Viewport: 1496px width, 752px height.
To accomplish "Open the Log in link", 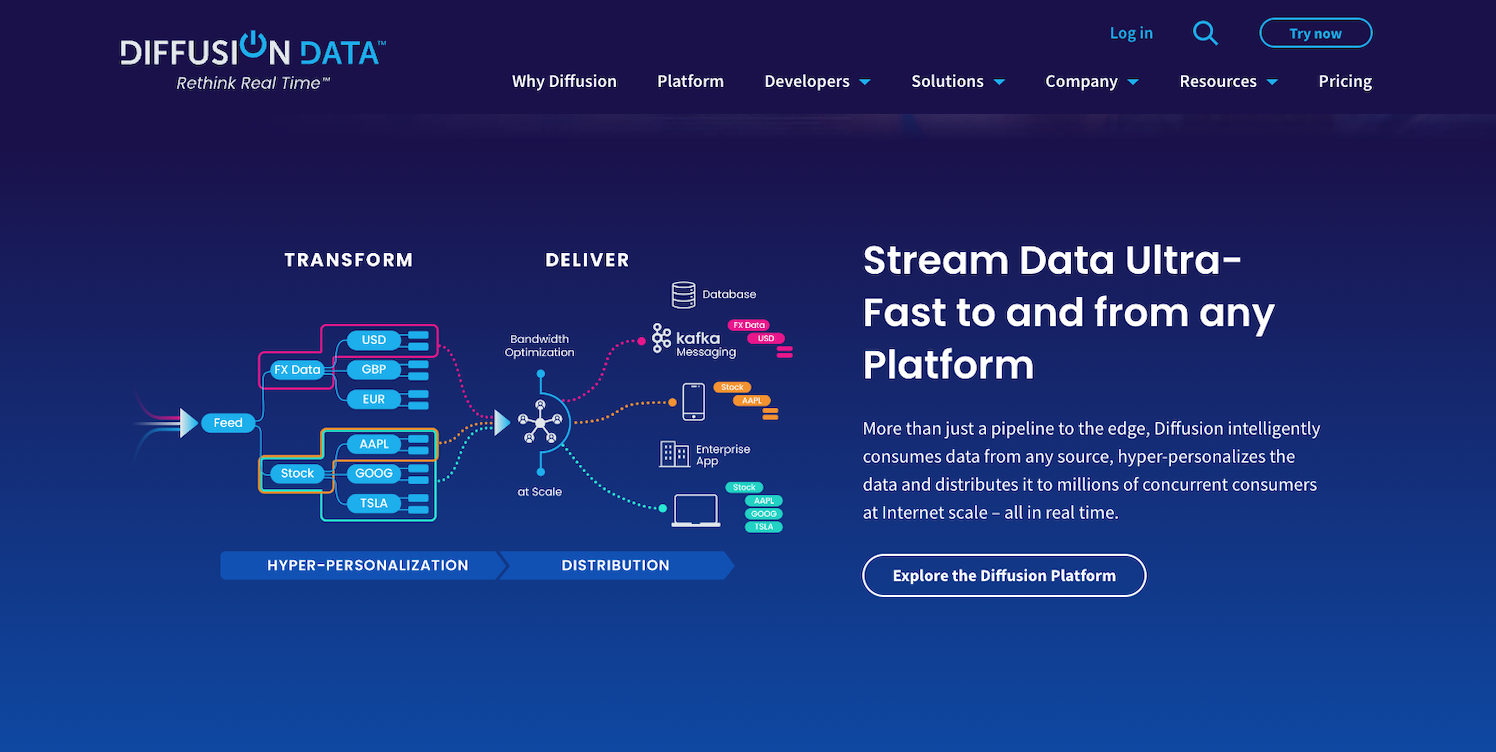I will 1131,33.
